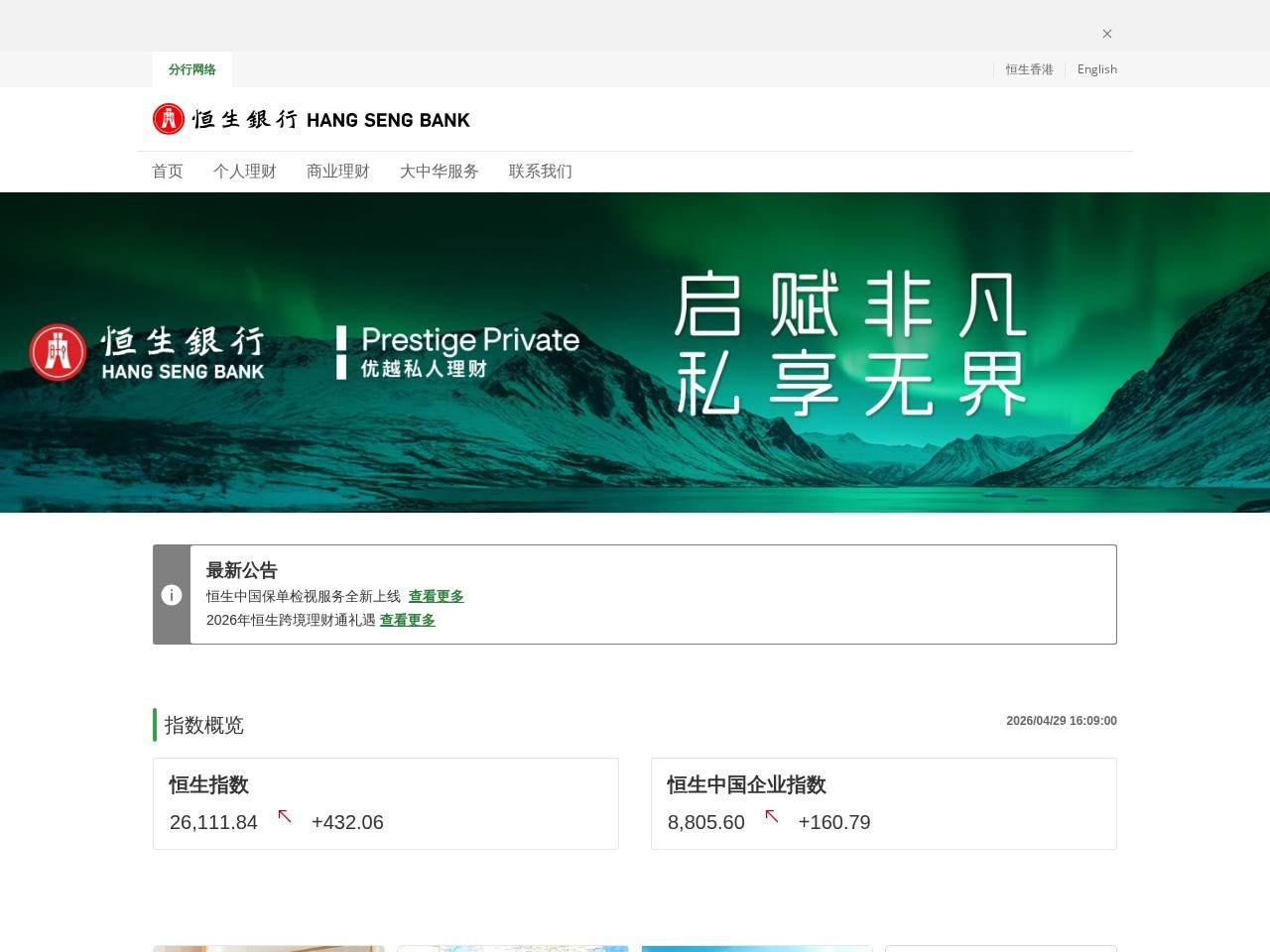The width and height of the screenshot is (1270, 952).
Task: Click 查看更多 for 保单检视服务 announcement
Action: pos(437,596)
